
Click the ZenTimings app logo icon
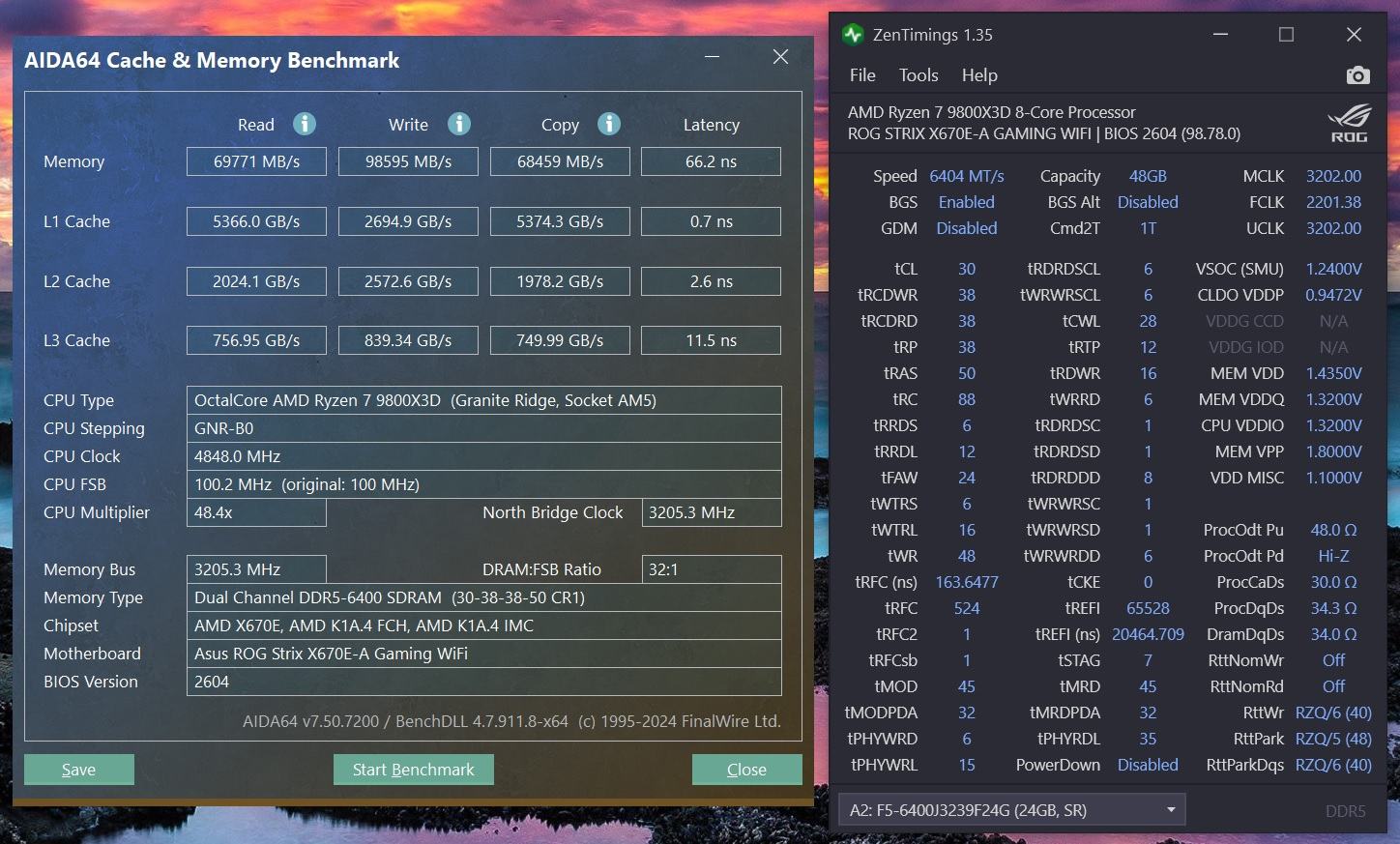click(853, 35)
